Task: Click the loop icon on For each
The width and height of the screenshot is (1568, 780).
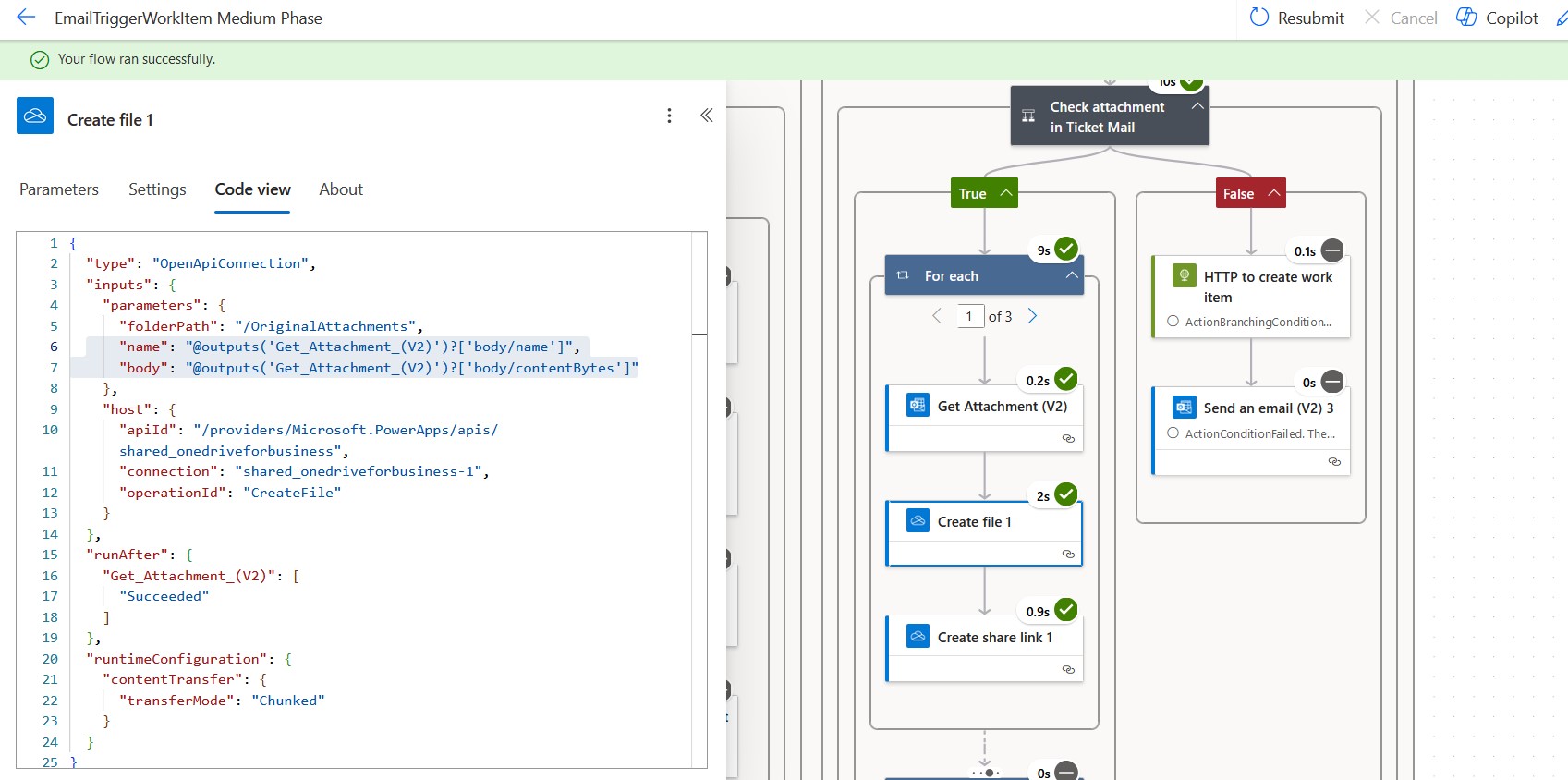Action: coord(903,275)
